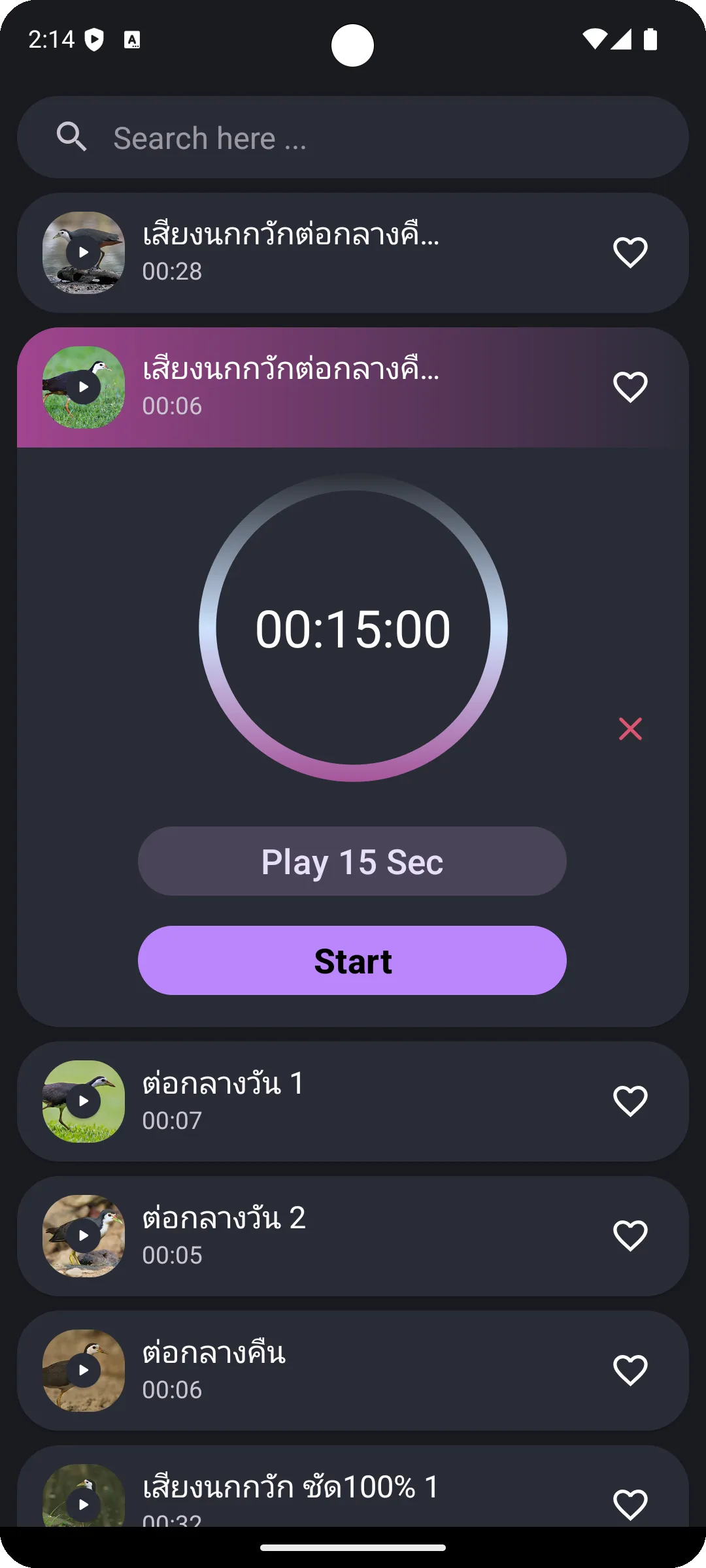Click the purple Start button
Image resolution: width=706 pixels, height=1568 pixels.
[352, 960]
